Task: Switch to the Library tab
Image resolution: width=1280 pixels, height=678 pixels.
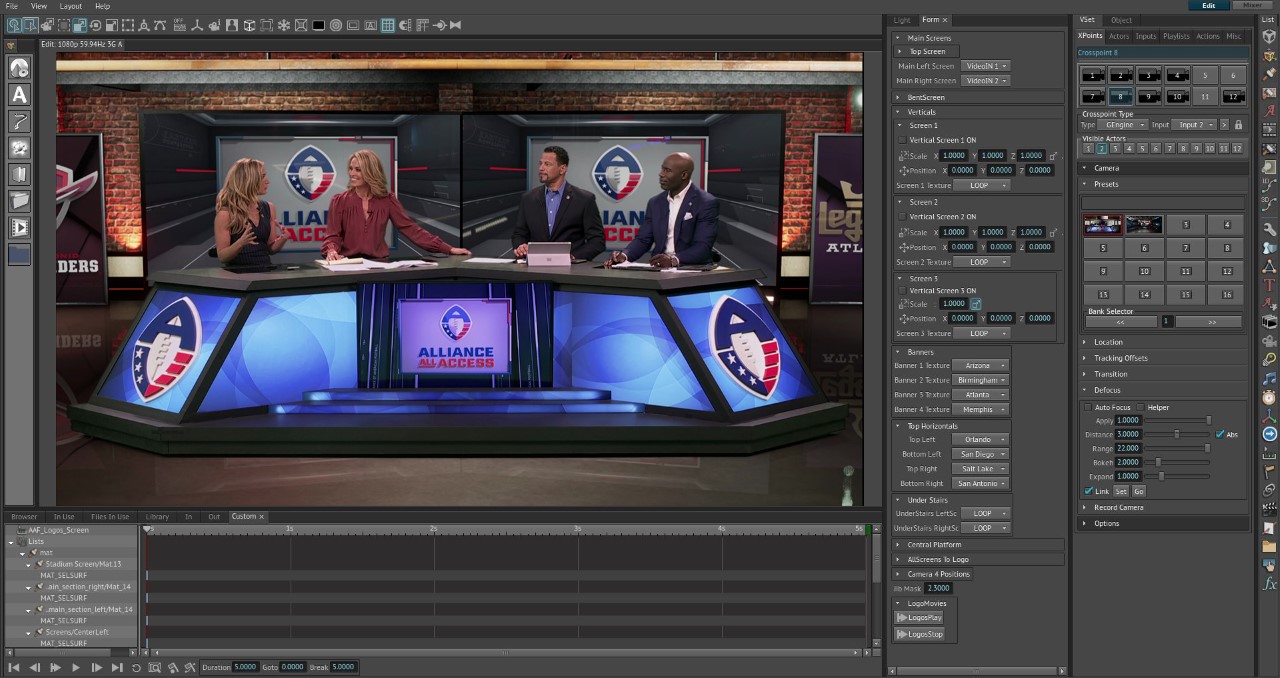Action: tap(157, 517)
